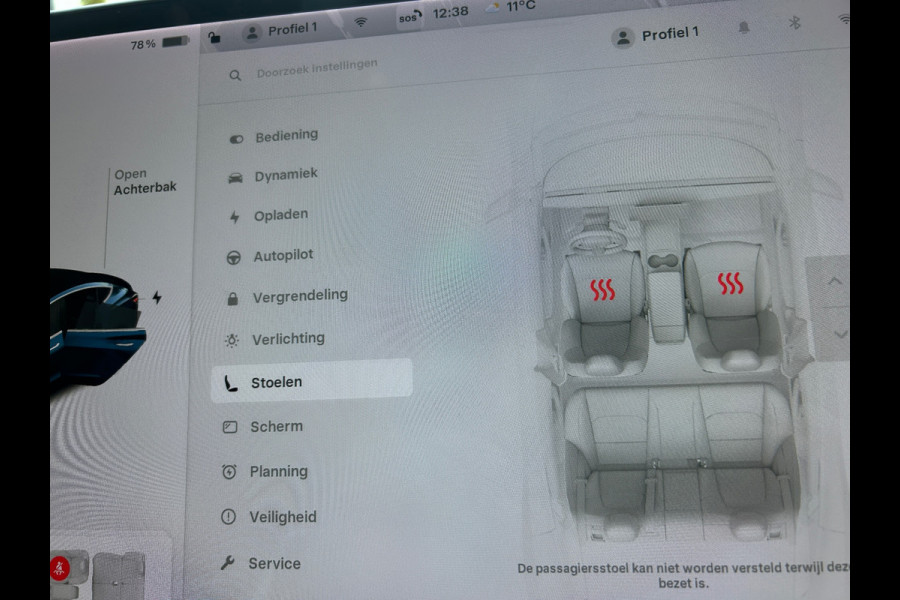
Task: Enable rear left seat heating
Action: coord(620,460)
